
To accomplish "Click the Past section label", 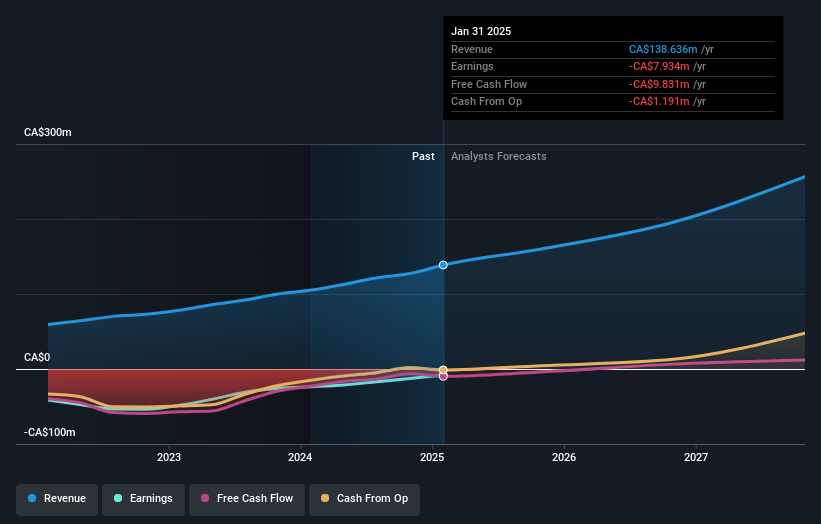I will [423, 156].
